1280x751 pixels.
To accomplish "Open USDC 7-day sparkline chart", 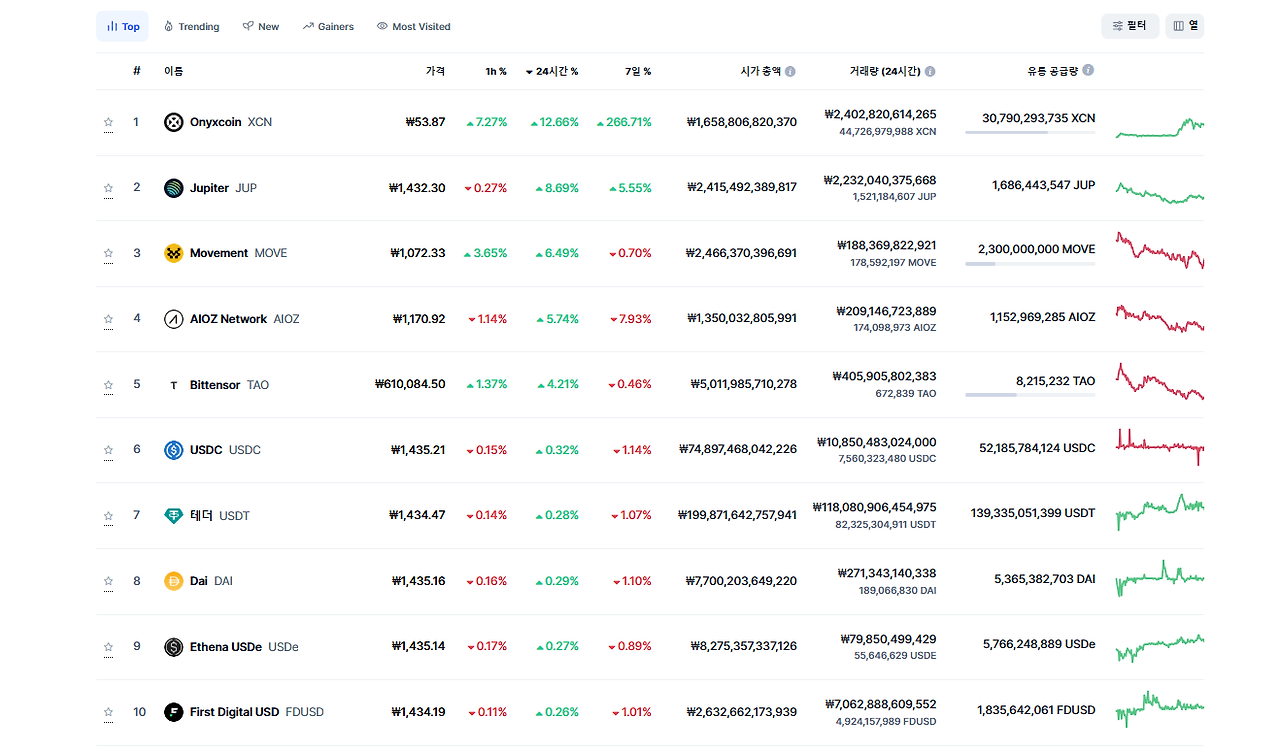I will pyautogui.click(x=1160, y=447).
